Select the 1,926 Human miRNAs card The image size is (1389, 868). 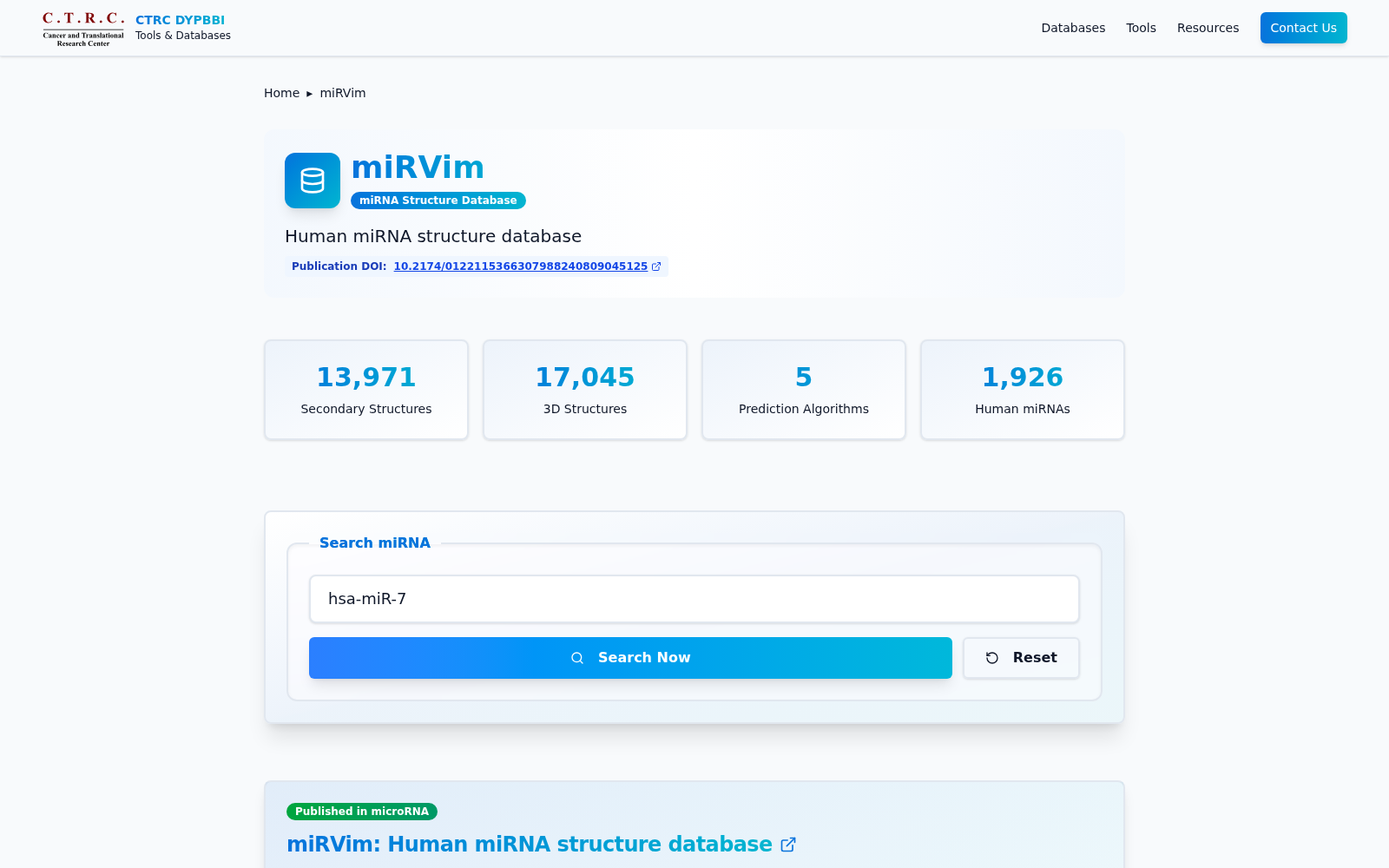click(x=1023, y=390)
